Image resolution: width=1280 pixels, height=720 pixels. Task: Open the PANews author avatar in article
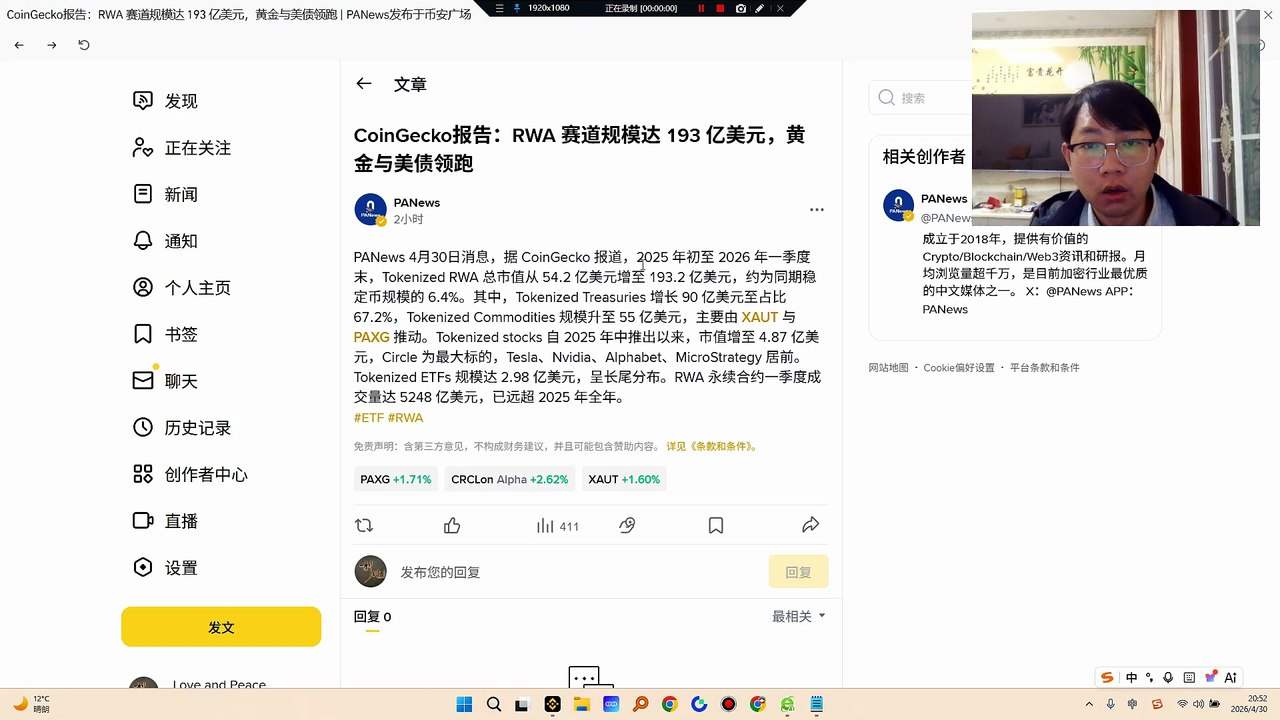371,210
